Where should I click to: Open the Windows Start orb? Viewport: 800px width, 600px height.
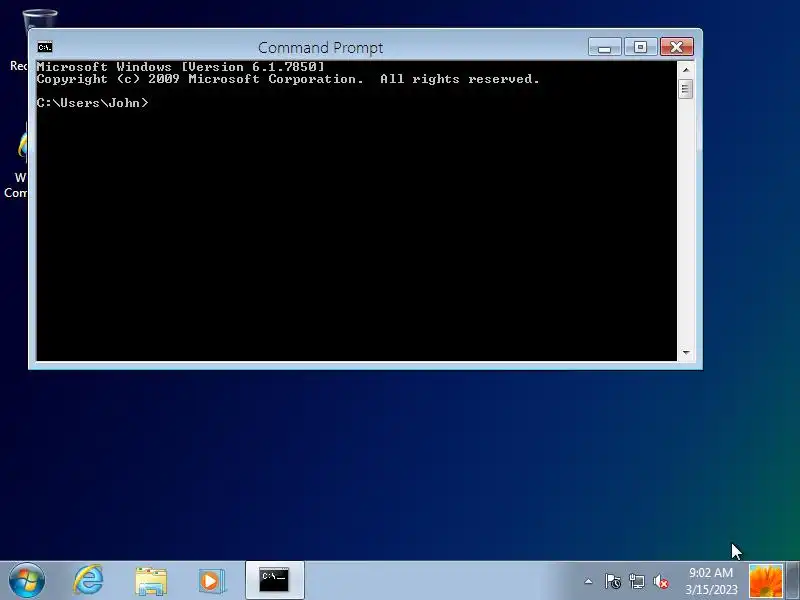click(x=27, y=581)
